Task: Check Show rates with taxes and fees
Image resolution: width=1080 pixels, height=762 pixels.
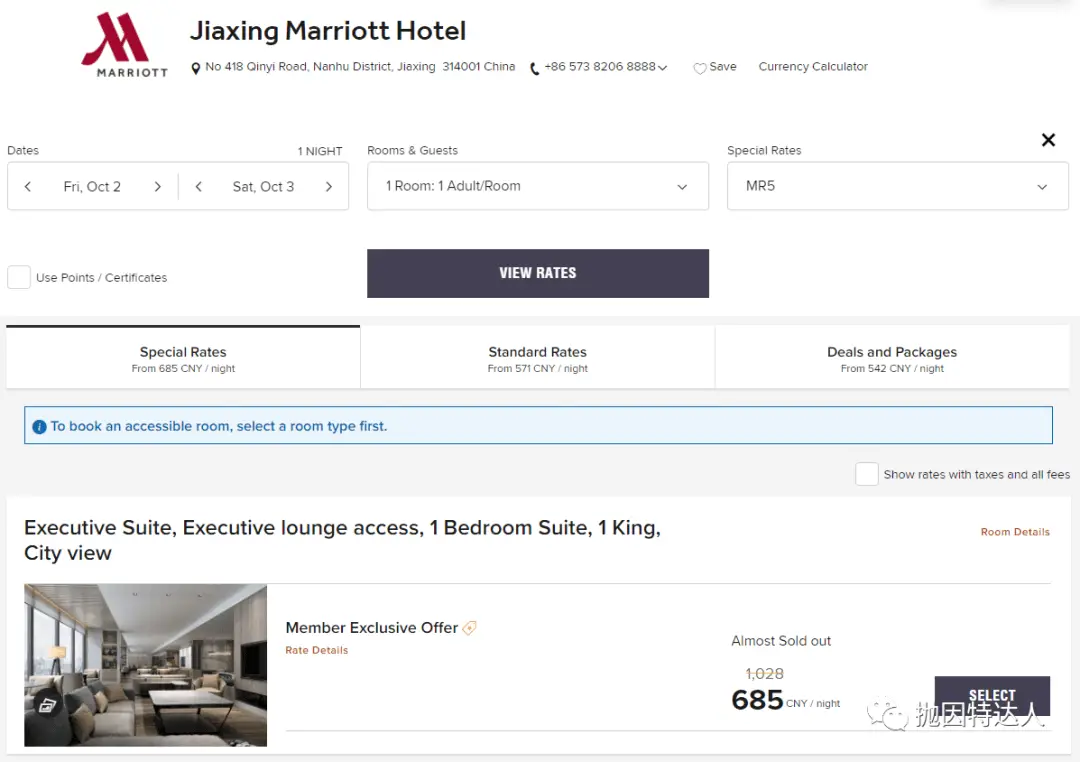Action: (866, 474)
